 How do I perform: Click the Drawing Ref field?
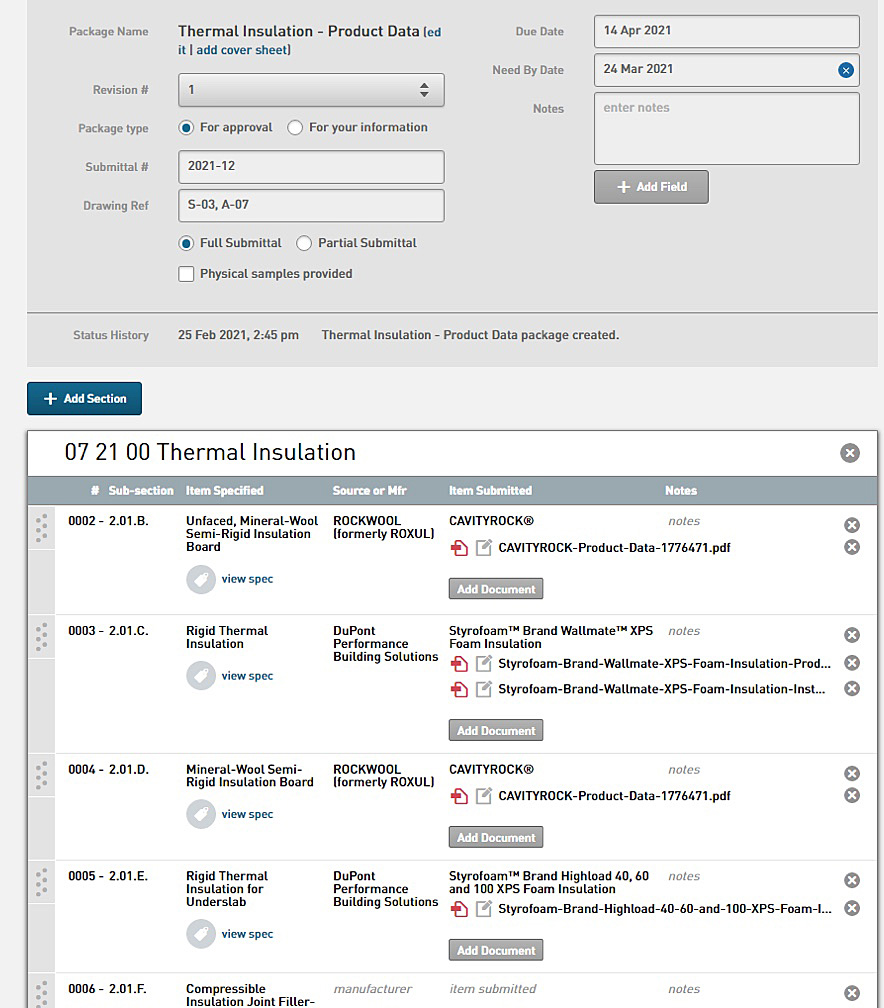coord(311,206)
